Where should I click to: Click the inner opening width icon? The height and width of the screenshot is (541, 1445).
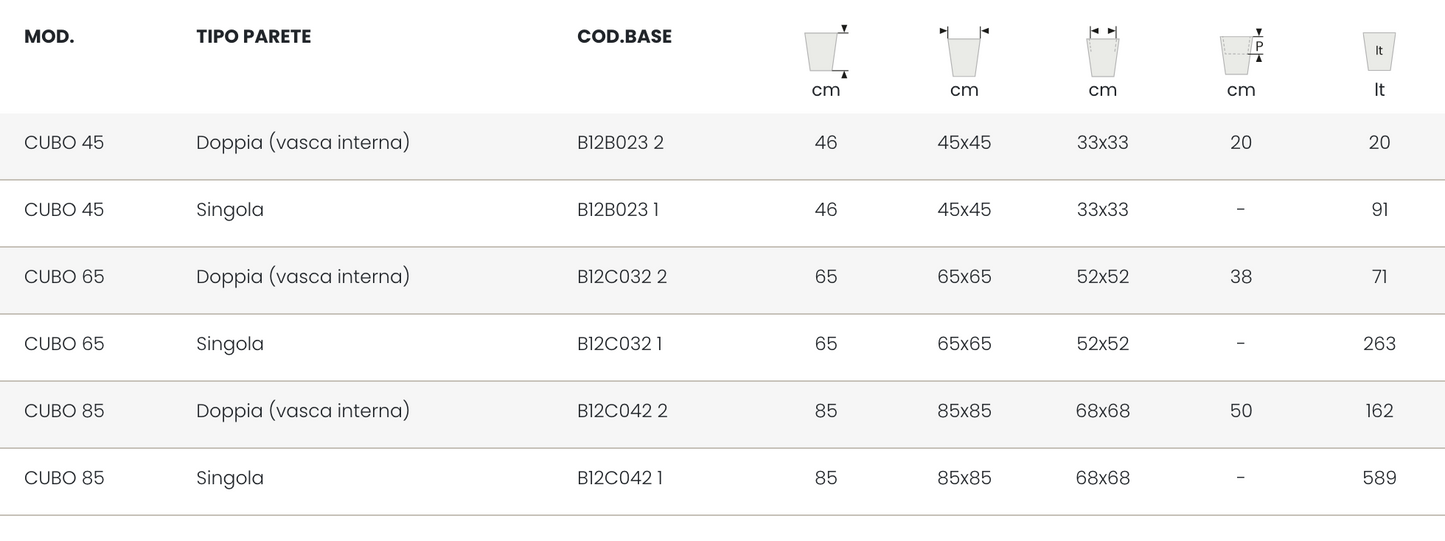pyautogui.click(x=1103, y=52)
